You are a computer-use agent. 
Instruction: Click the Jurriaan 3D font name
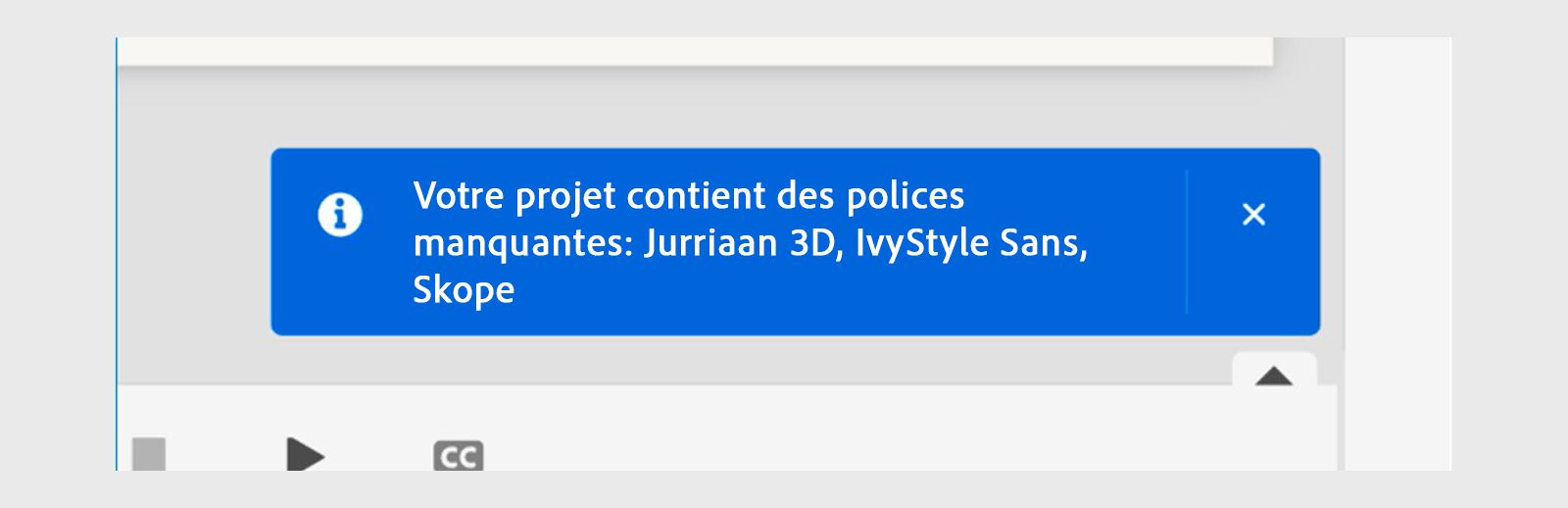click(742, 243)
